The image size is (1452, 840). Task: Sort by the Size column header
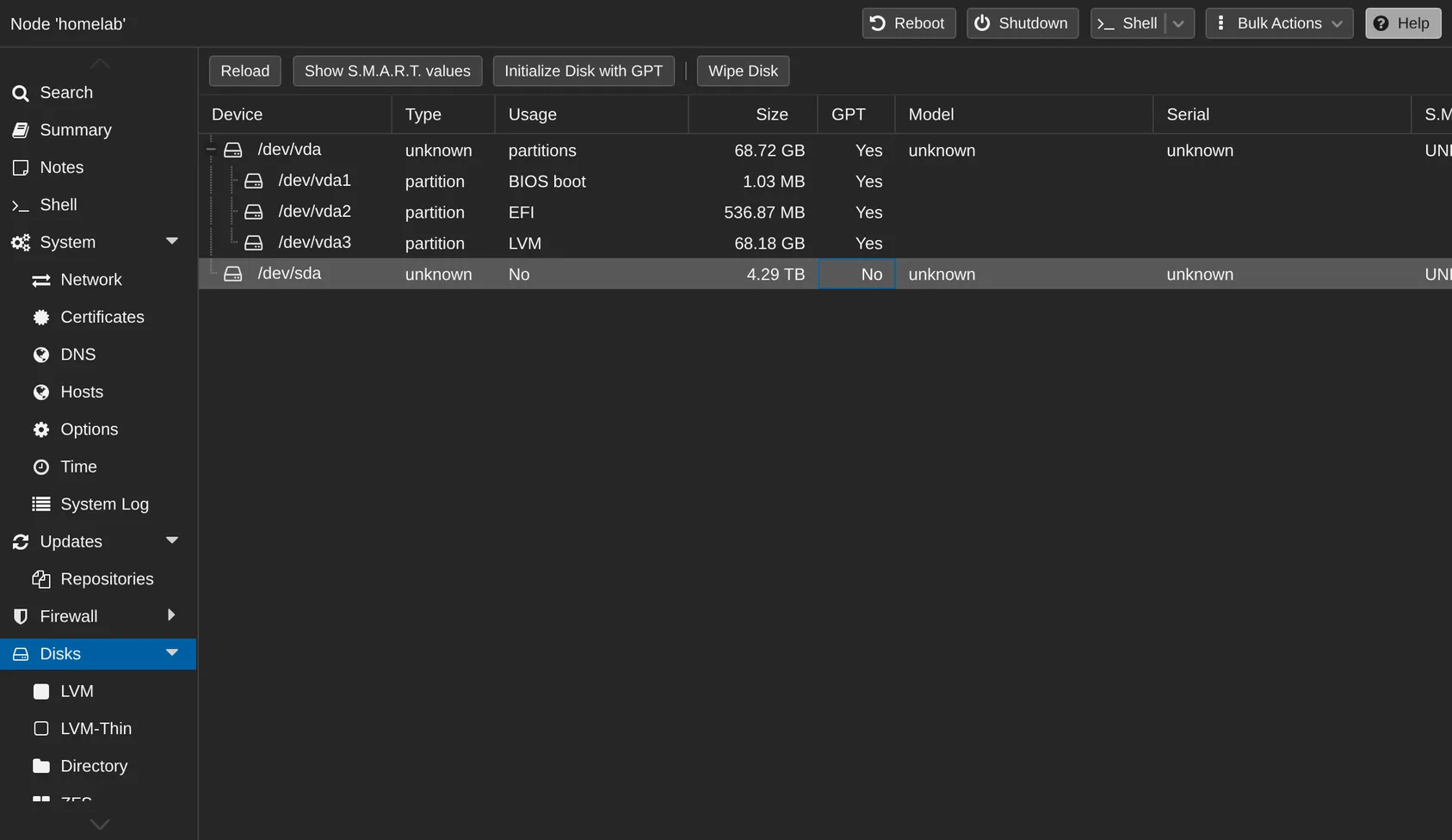coord(753,114)
